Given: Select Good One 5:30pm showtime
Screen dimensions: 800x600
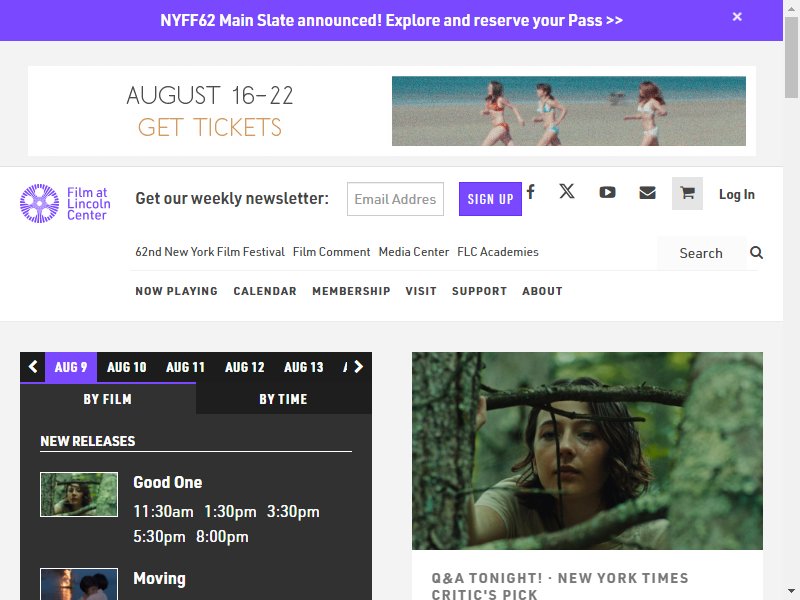Looking at the screenshot, I should pos(159,537).
